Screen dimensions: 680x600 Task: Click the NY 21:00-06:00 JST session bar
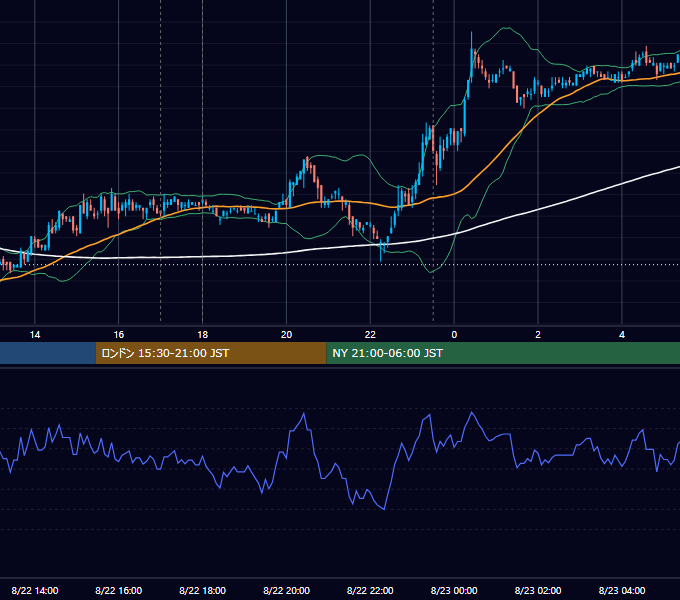pos(503,353)
